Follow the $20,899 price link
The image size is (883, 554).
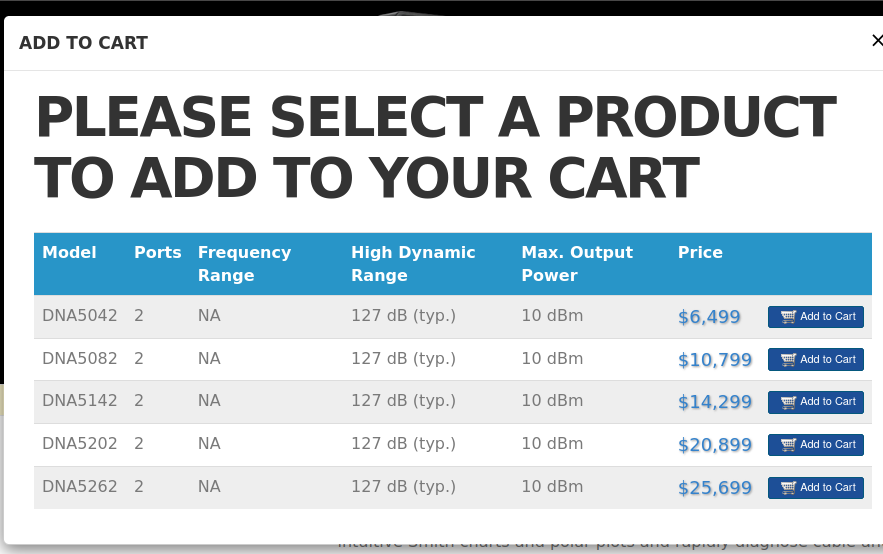tap(714, 445)
